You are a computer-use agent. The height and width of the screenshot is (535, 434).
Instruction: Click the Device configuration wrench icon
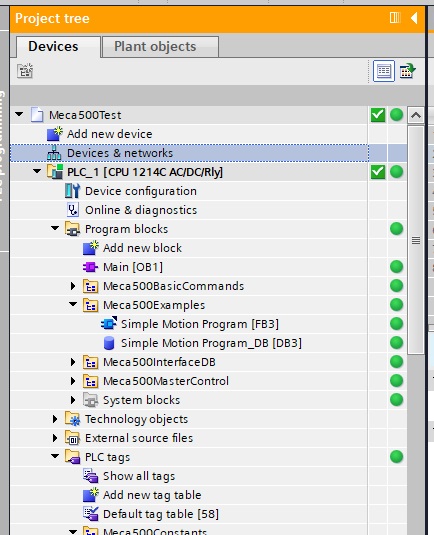pos(72,191)
